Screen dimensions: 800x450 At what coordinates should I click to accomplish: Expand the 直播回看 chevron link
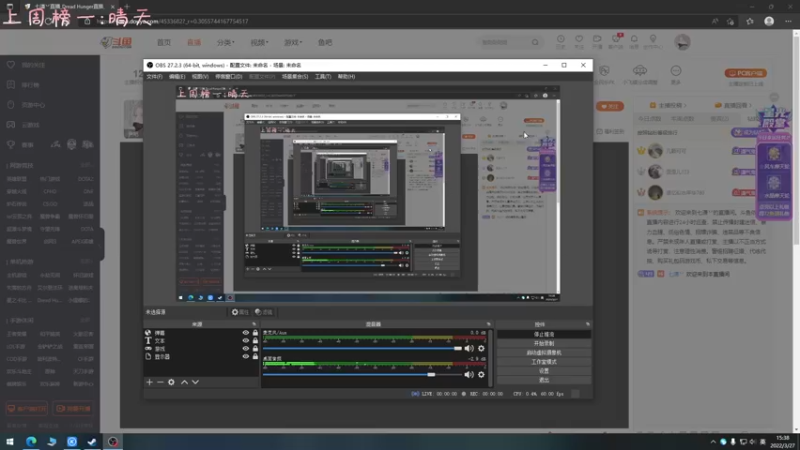733,105
